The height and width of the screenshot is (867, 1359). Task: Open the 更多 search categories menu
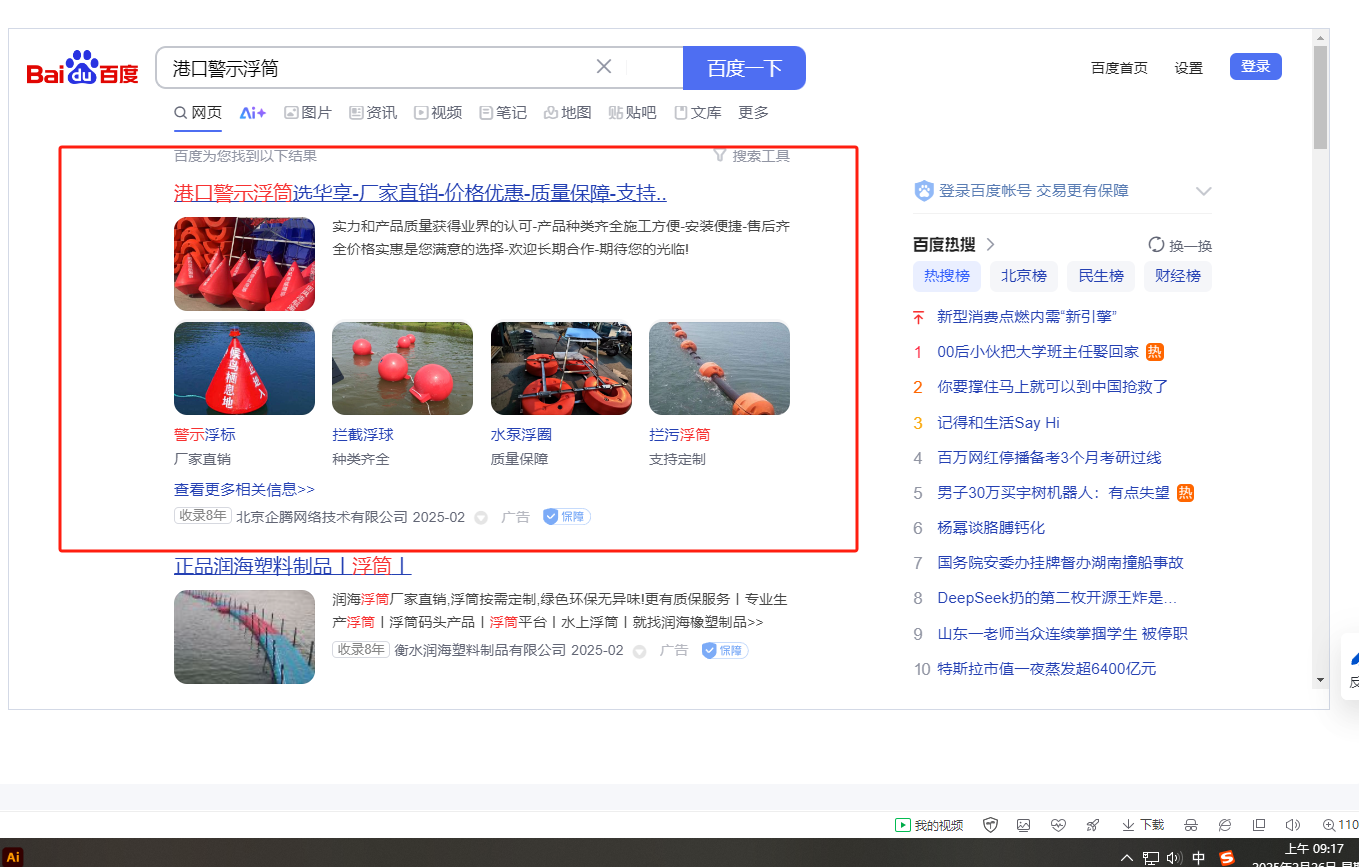tap(753, 113)
